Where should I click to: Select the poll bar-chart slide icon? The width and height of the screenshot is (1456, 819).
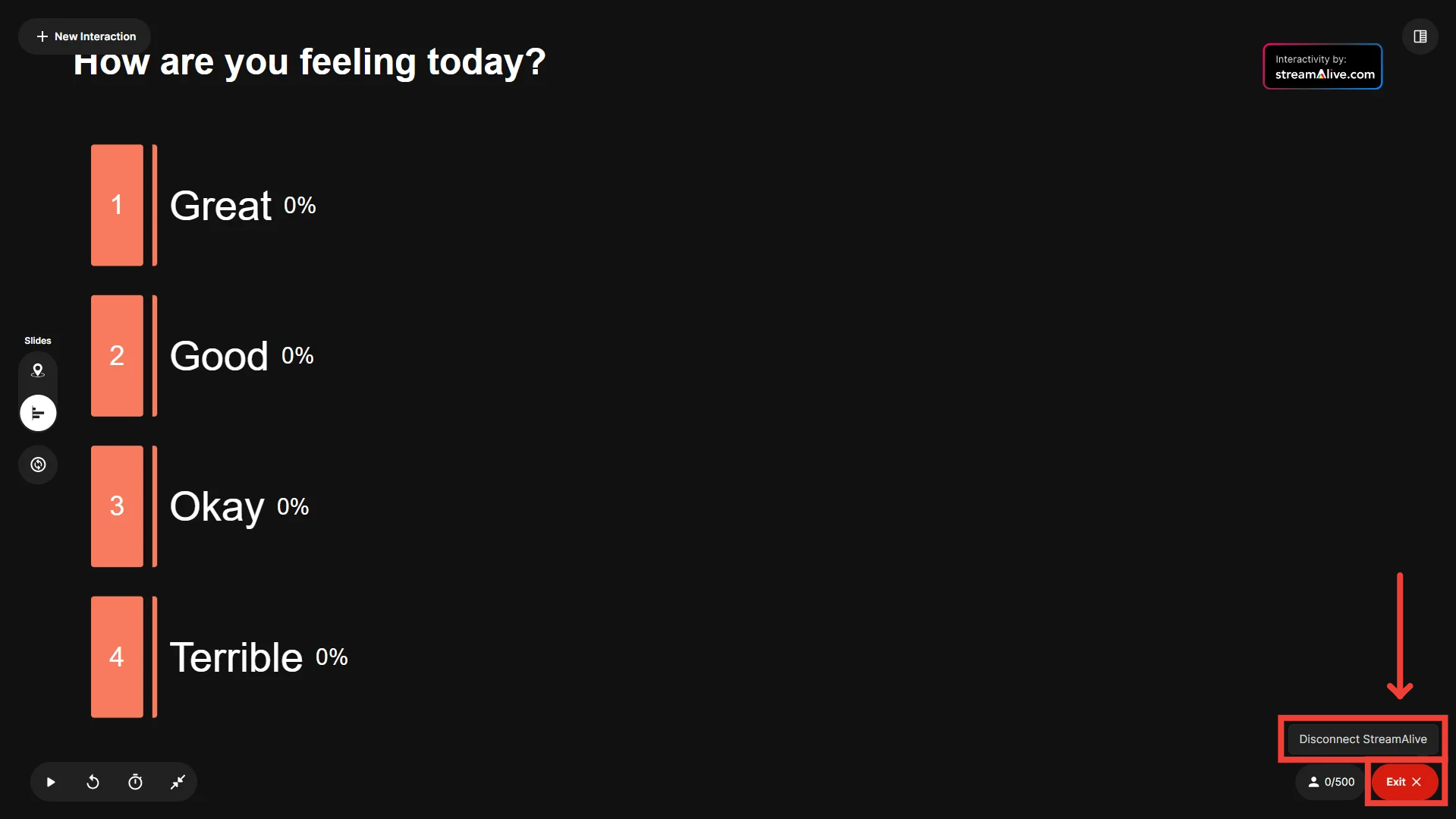pyautogui.click(x=38, y=413)
